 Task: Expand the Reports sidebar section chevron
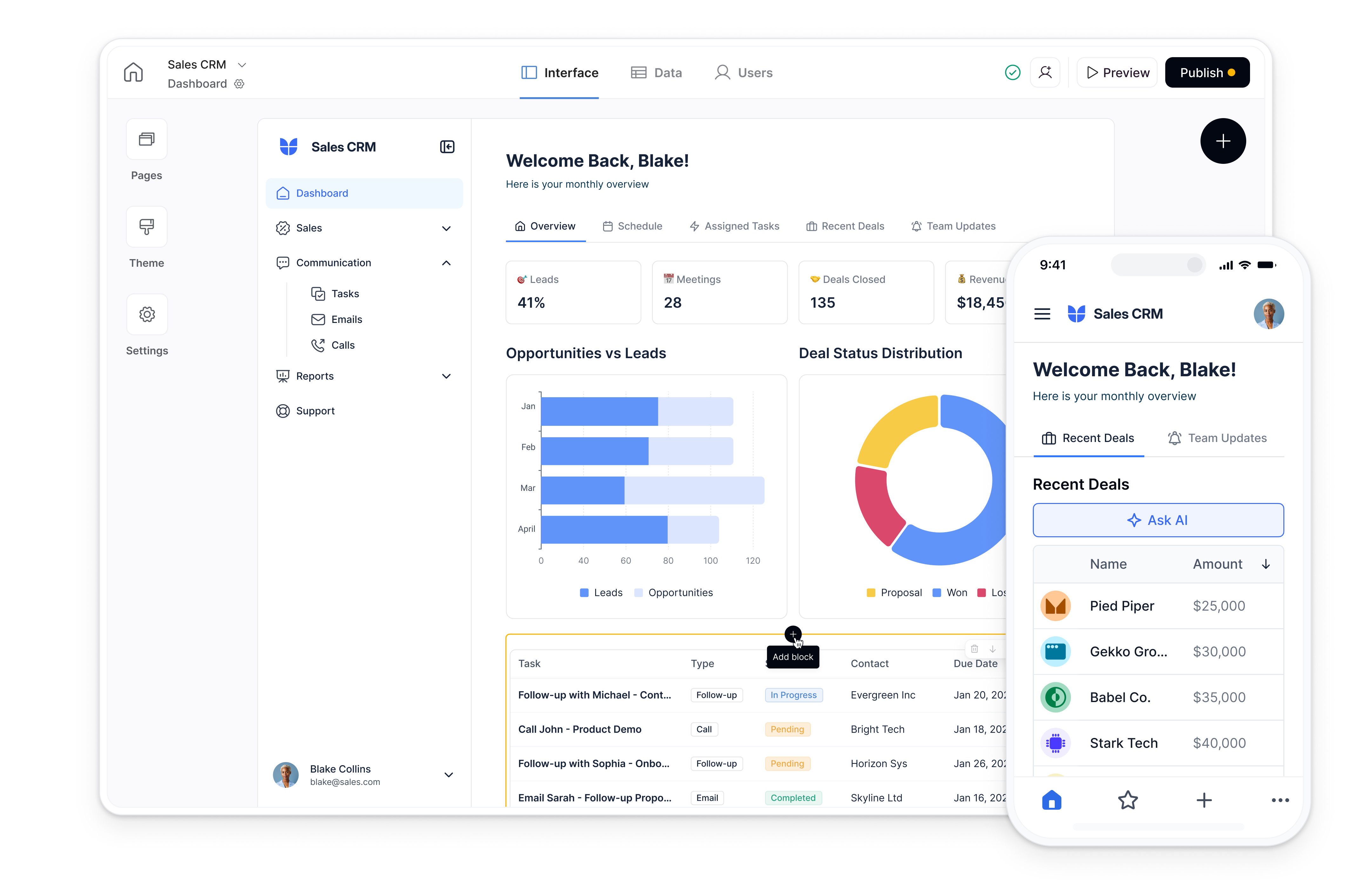(x=446, y=376)
